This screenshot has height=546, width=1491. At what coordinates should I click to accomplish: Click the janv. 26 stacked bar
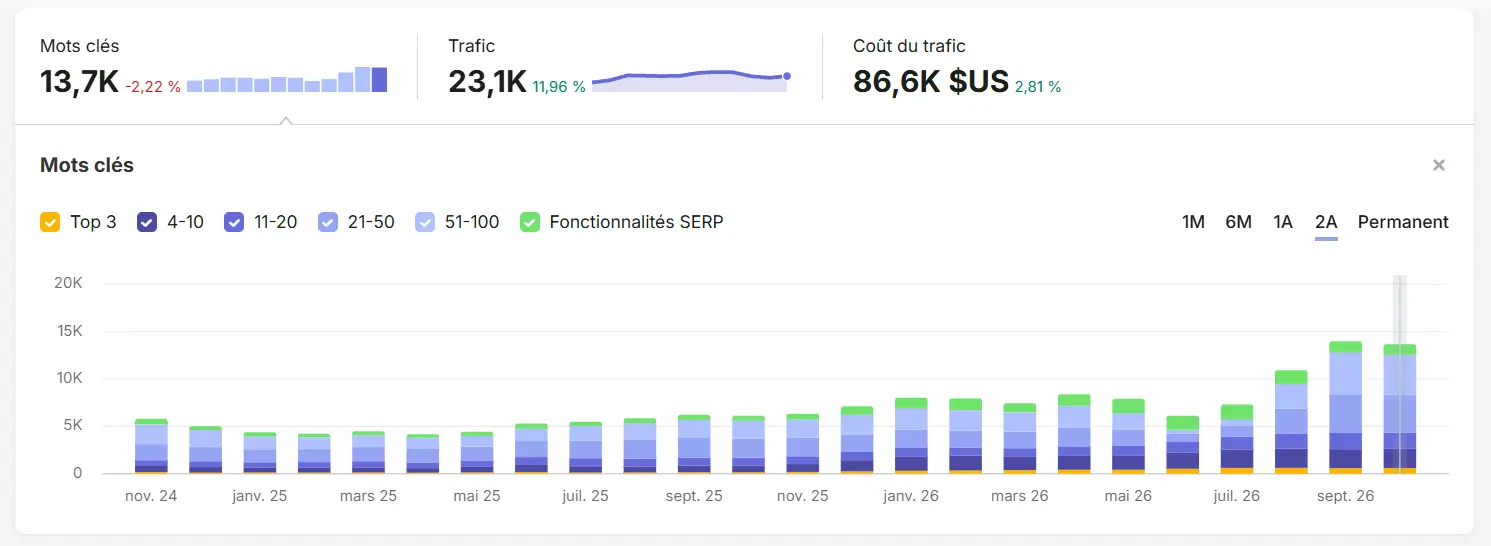tap(911, 435)
